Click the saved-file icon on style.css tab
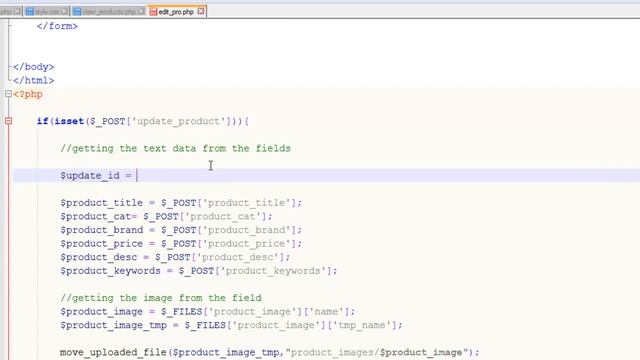The image size is (640, 360). (x=29, y=12)
